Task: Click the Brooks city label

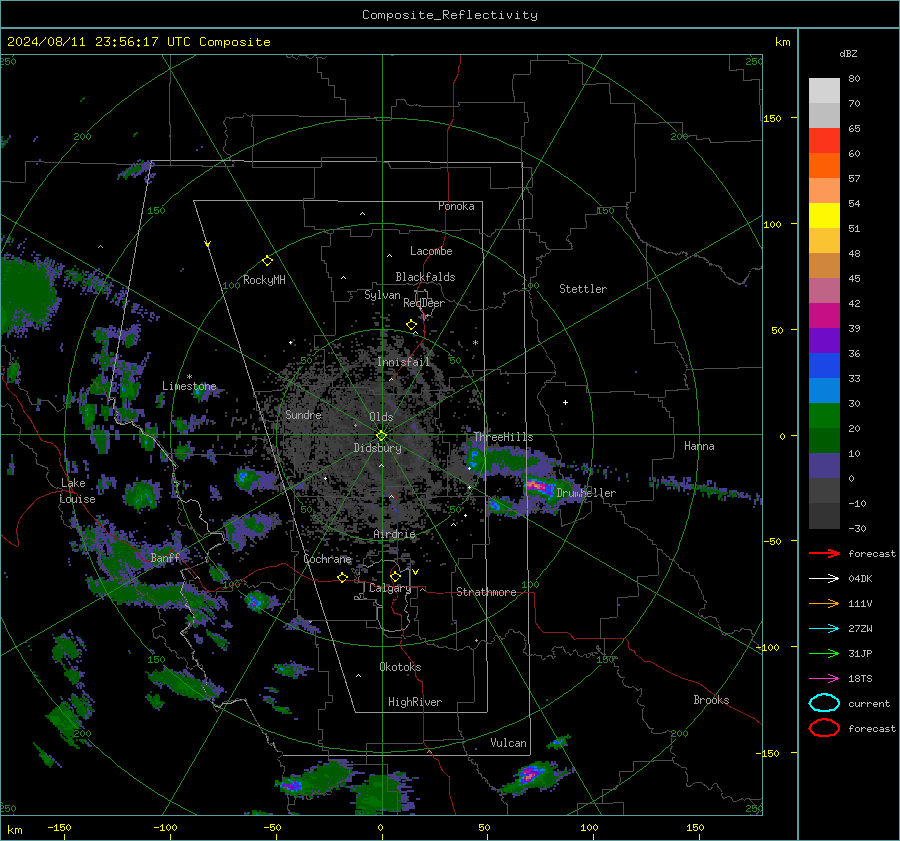Action: click(x=711, y=700)
